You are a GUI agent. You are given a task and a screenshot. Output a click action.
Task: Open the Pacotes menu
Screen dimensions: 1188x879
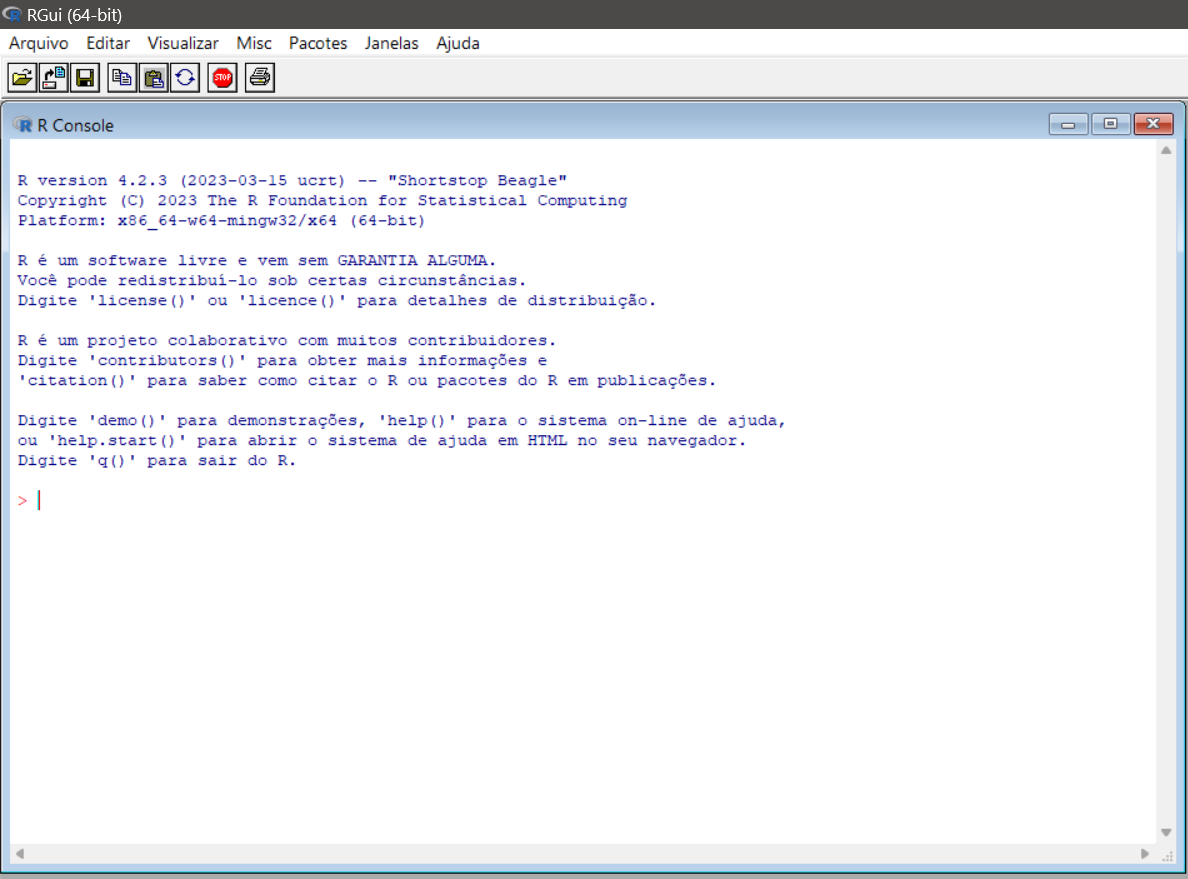click(x=317, y=43)
